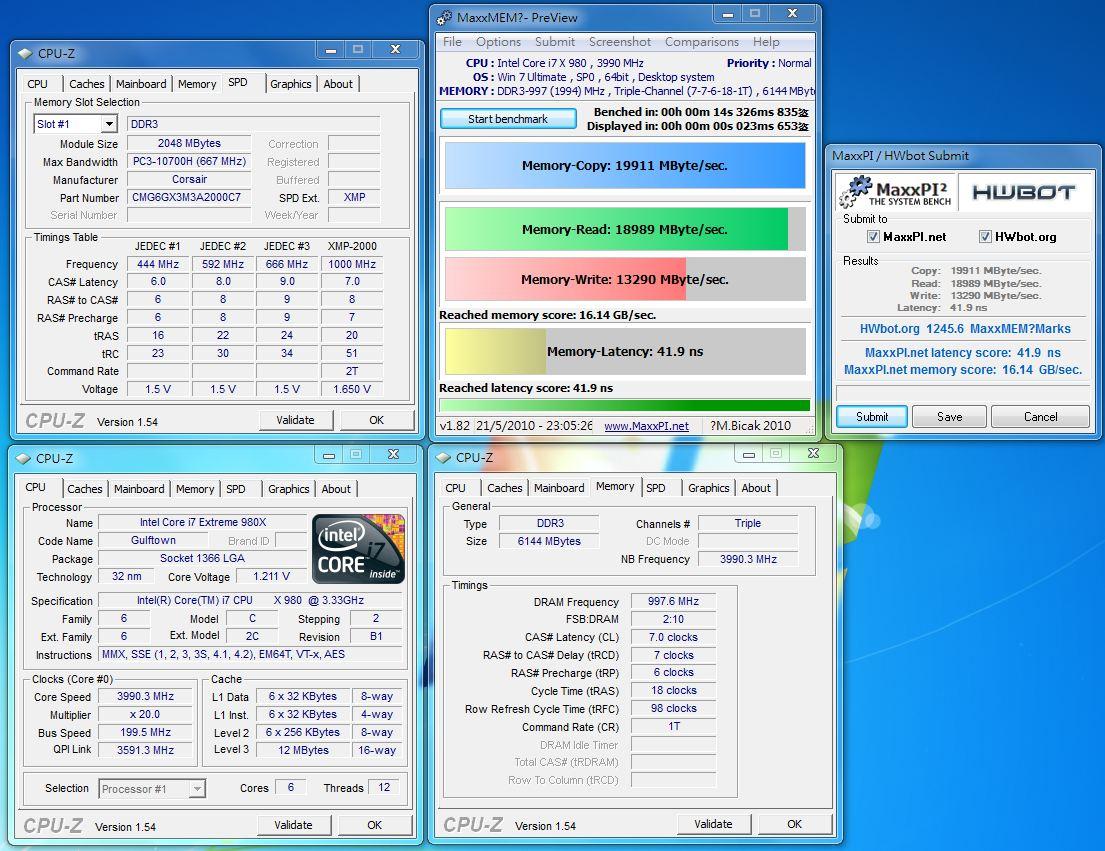Click OK in CPU-Z SPD window
1105x851 pixels.
pos(376,420)
